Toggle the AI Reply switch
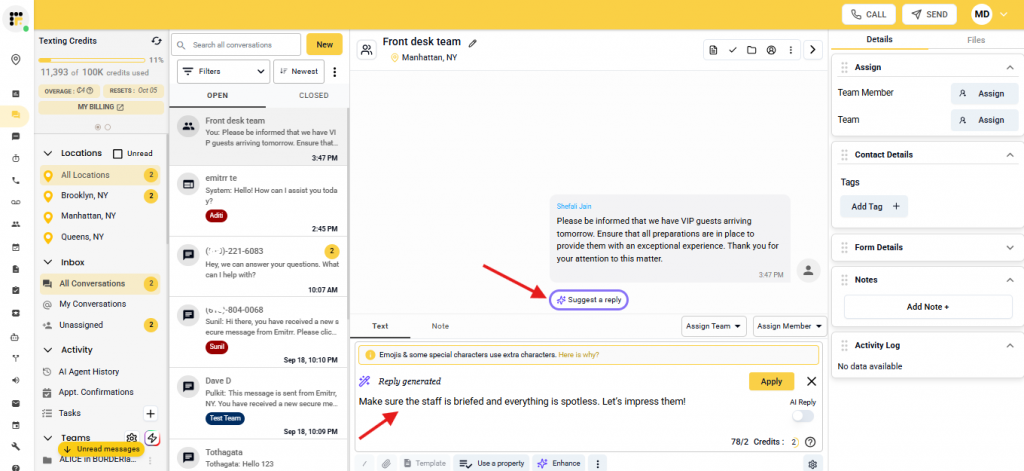The image size is (1024, 471). (x=802, y=416)
